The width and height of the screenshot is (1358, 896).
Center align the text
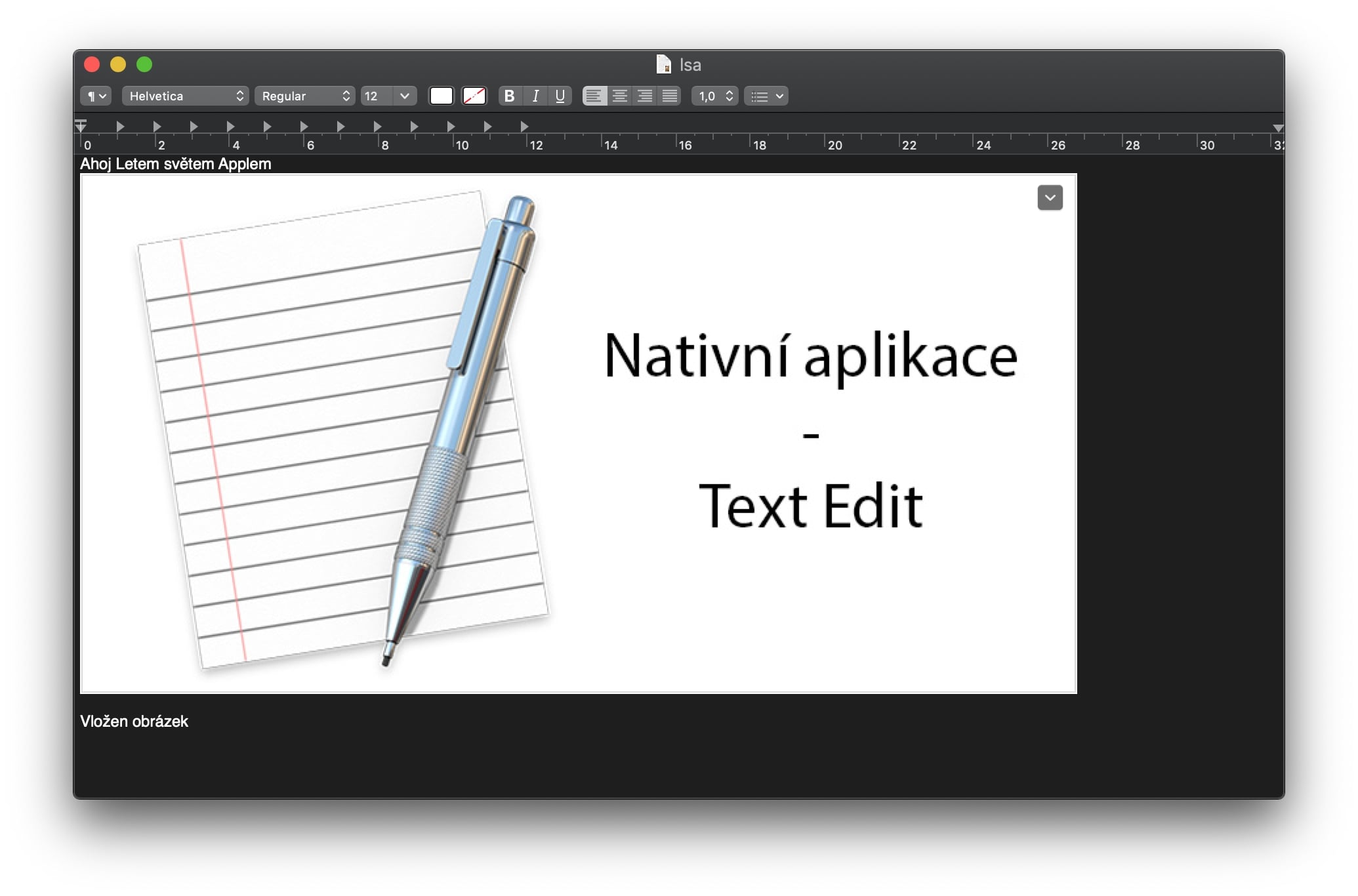coord(619,96)
